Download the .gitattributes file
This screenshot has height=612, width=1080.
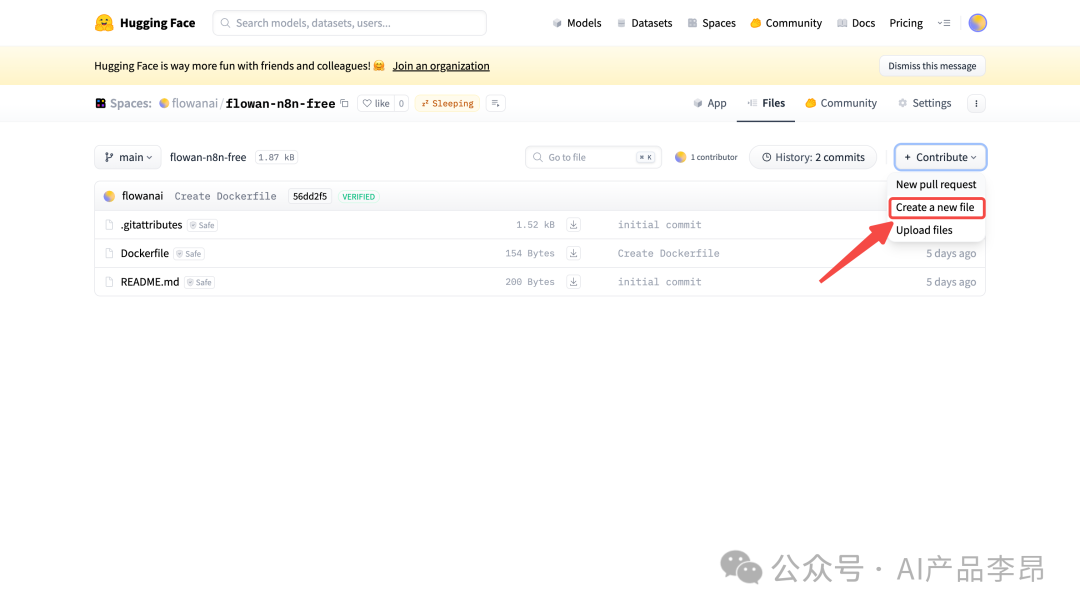pyautogui.click(x=573, y=224)
